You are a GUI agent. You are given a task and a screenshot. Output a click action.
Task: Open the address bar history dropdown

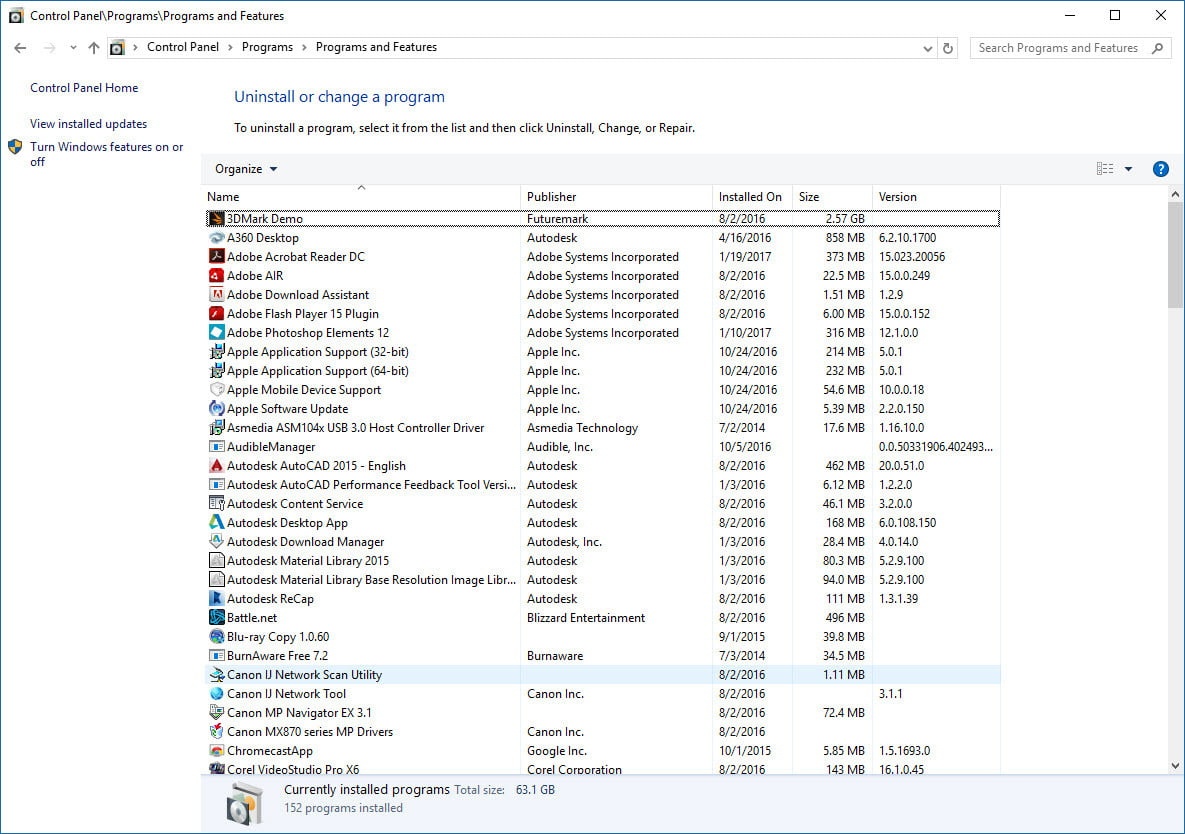click(927, 48)
